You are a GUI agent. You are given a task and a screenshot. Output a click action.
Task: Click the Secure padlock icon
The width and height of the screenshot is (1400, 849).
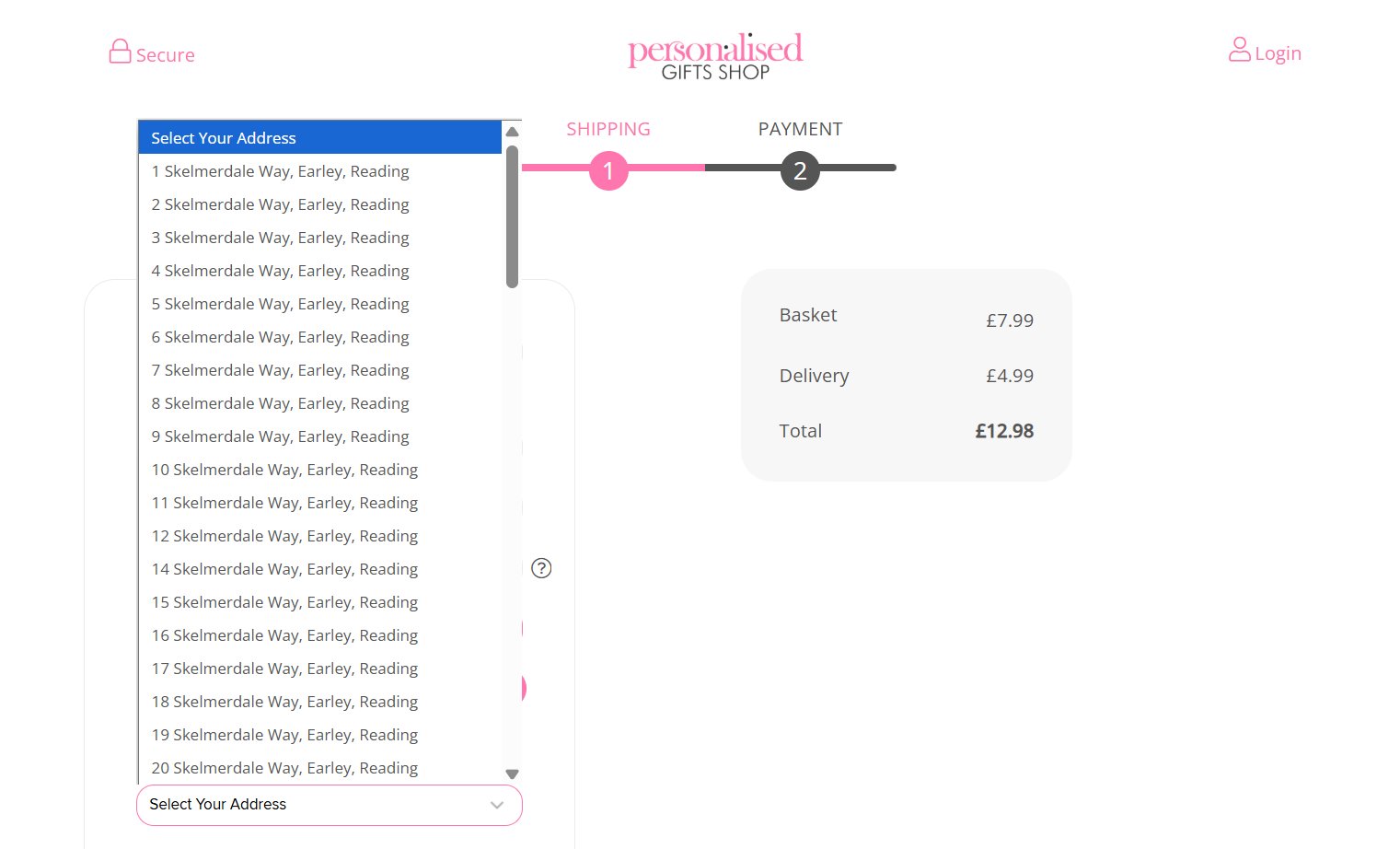click(x=120, y=52)
